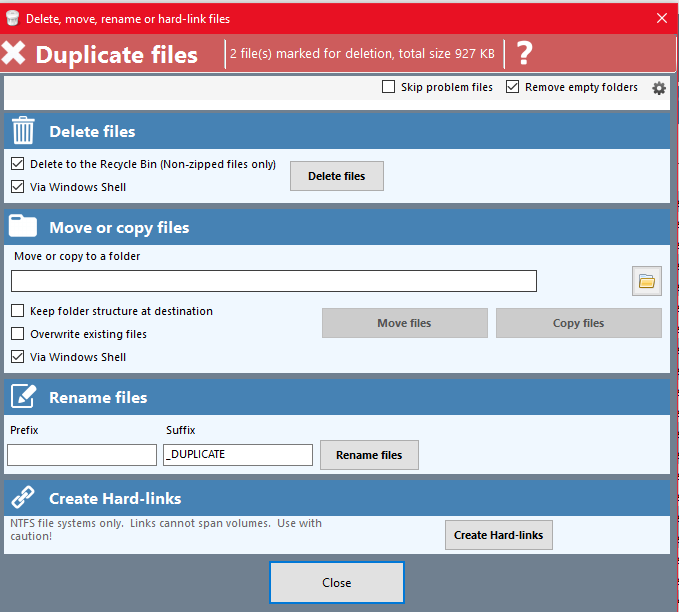Click the folder icon beside Move or copy files
Screen dimensions: 679x612
tap(23, 226)
